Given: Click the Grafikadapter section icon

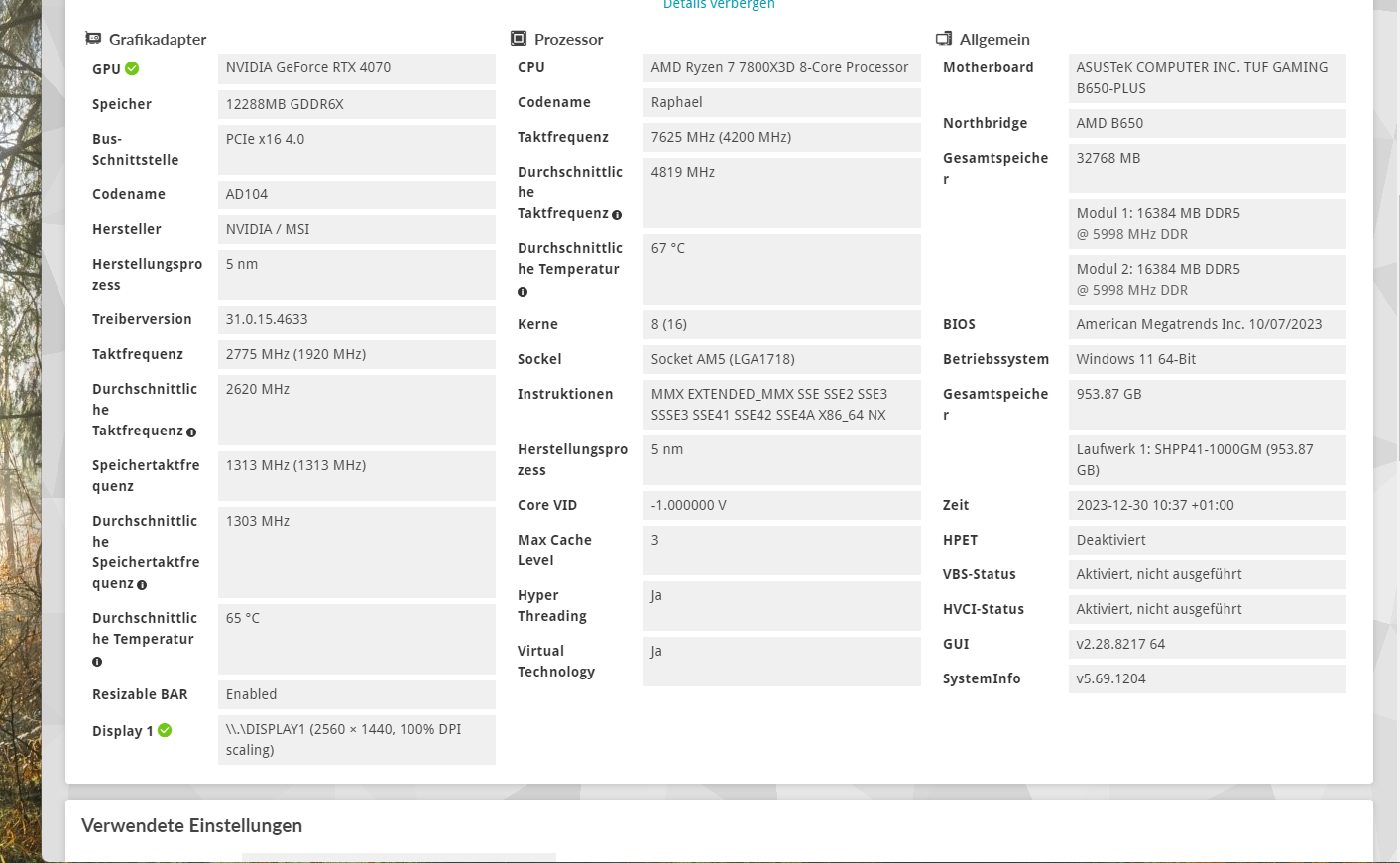Looking at the screenshot, I should click(93, 39).
